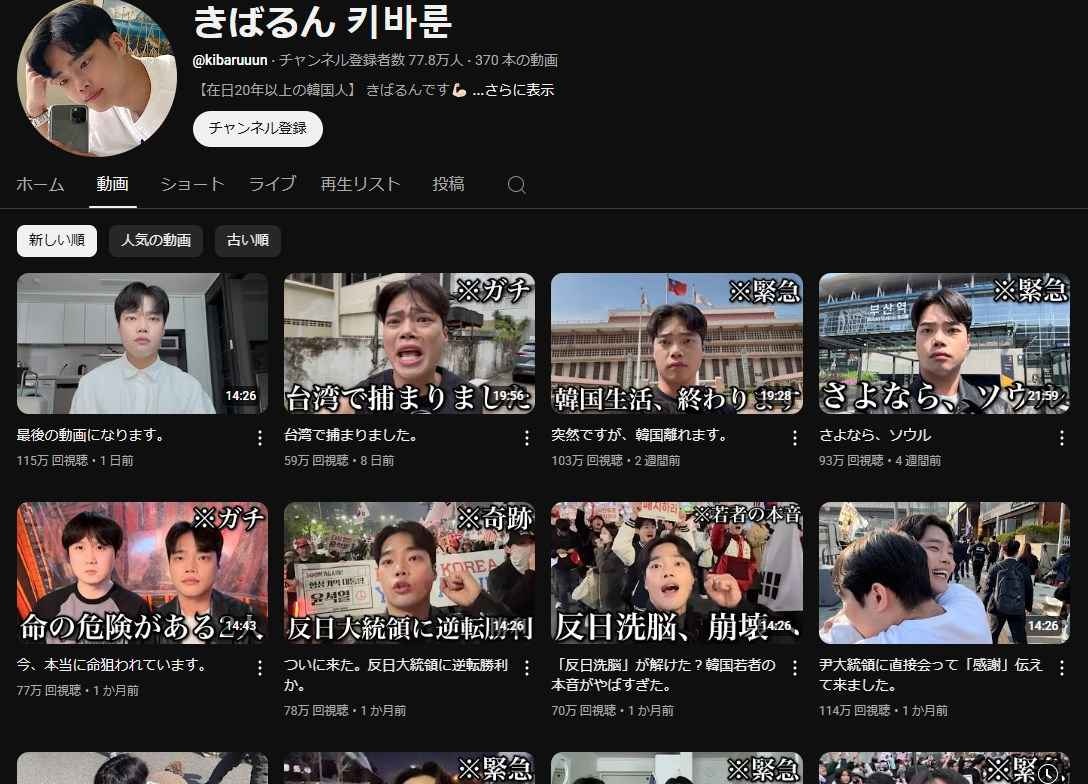Click the チャンネル登録 subscribe button
This screenshot has width=1088, height=784.
pyautogui.click(x=257, y=128)
